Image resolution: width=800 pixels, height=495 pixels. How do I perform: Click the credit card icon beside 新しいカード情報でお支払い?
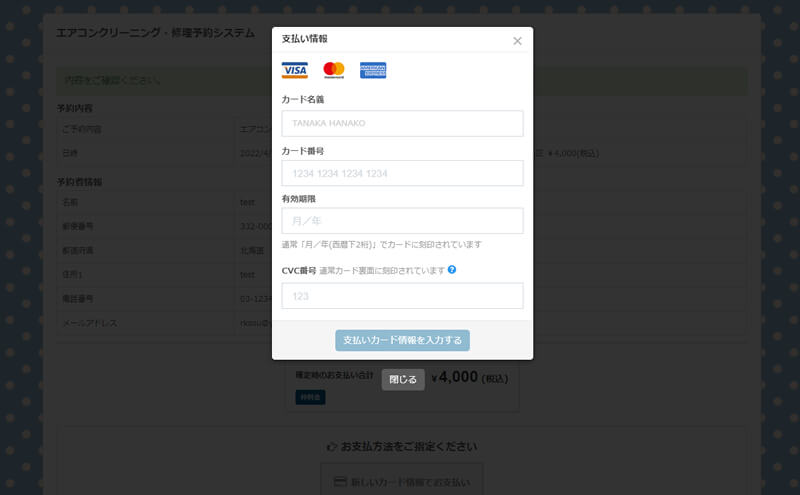tap(340, 482)
